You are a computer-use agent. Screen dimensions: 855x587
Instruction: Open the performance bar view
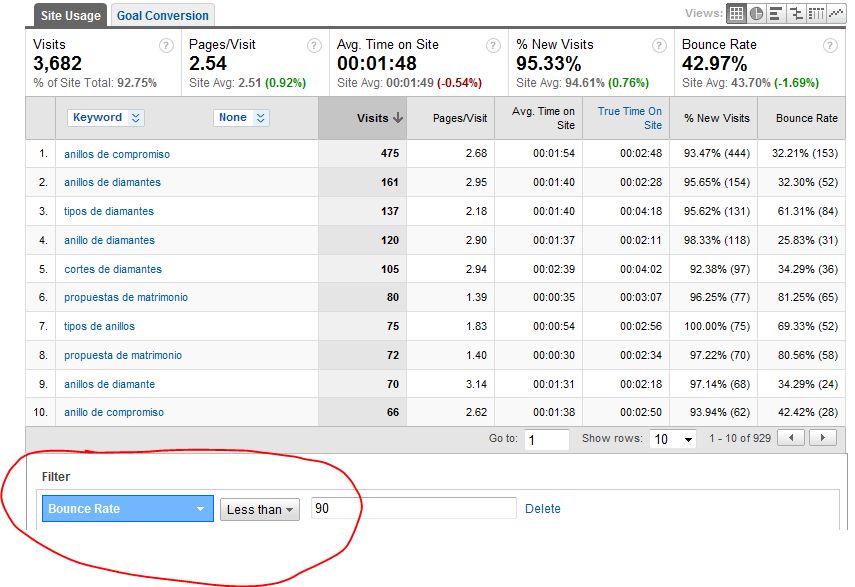tap(774, 13)
